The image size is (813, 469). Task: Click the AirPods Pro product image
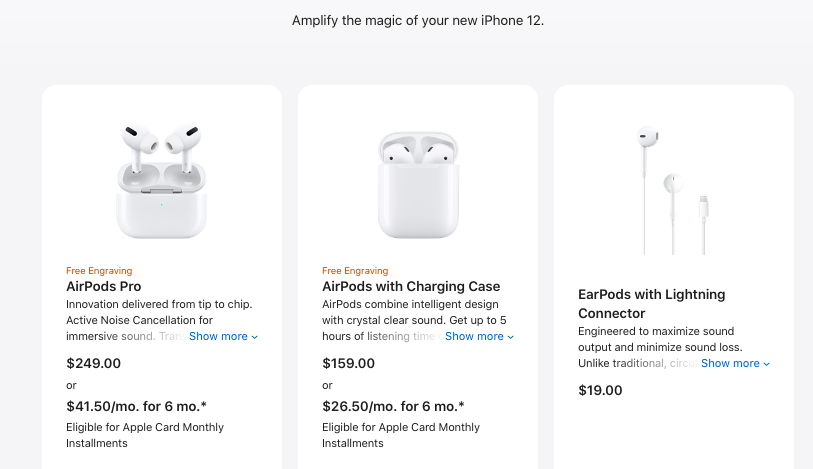(162, 181)
